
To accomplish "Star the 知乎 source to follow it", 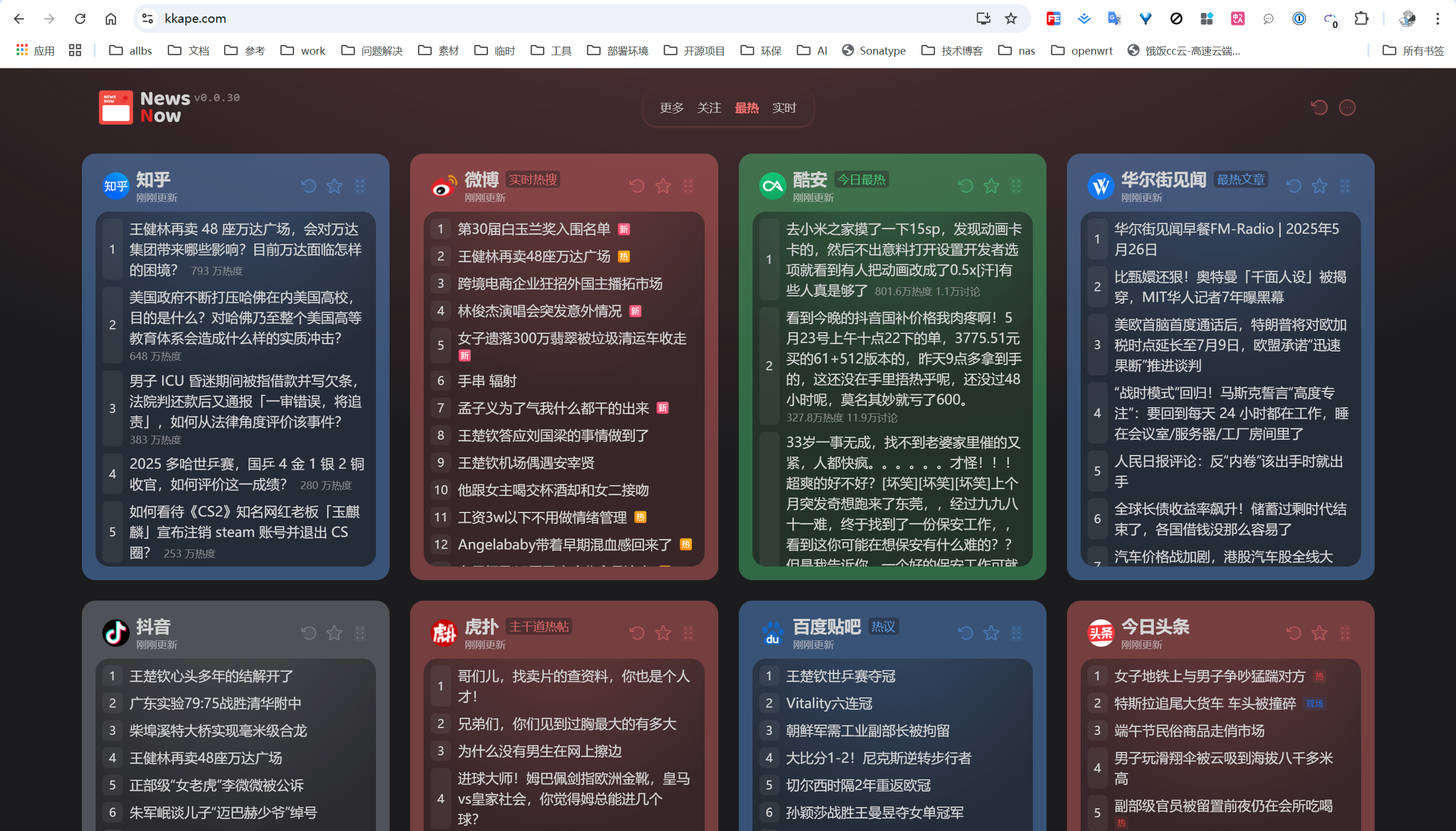I will pos(334,186).
